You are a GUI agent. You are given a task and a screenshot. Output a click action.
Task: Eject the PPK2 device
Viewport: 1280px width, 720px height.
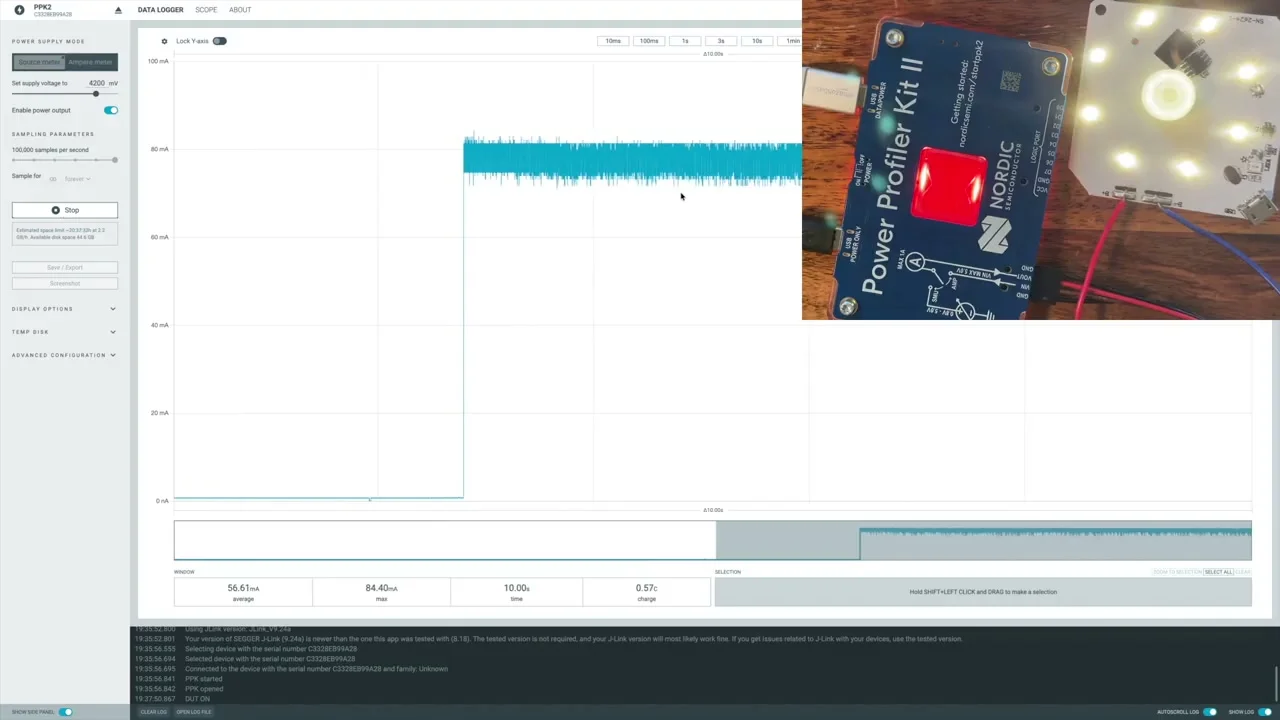point(118,10)
